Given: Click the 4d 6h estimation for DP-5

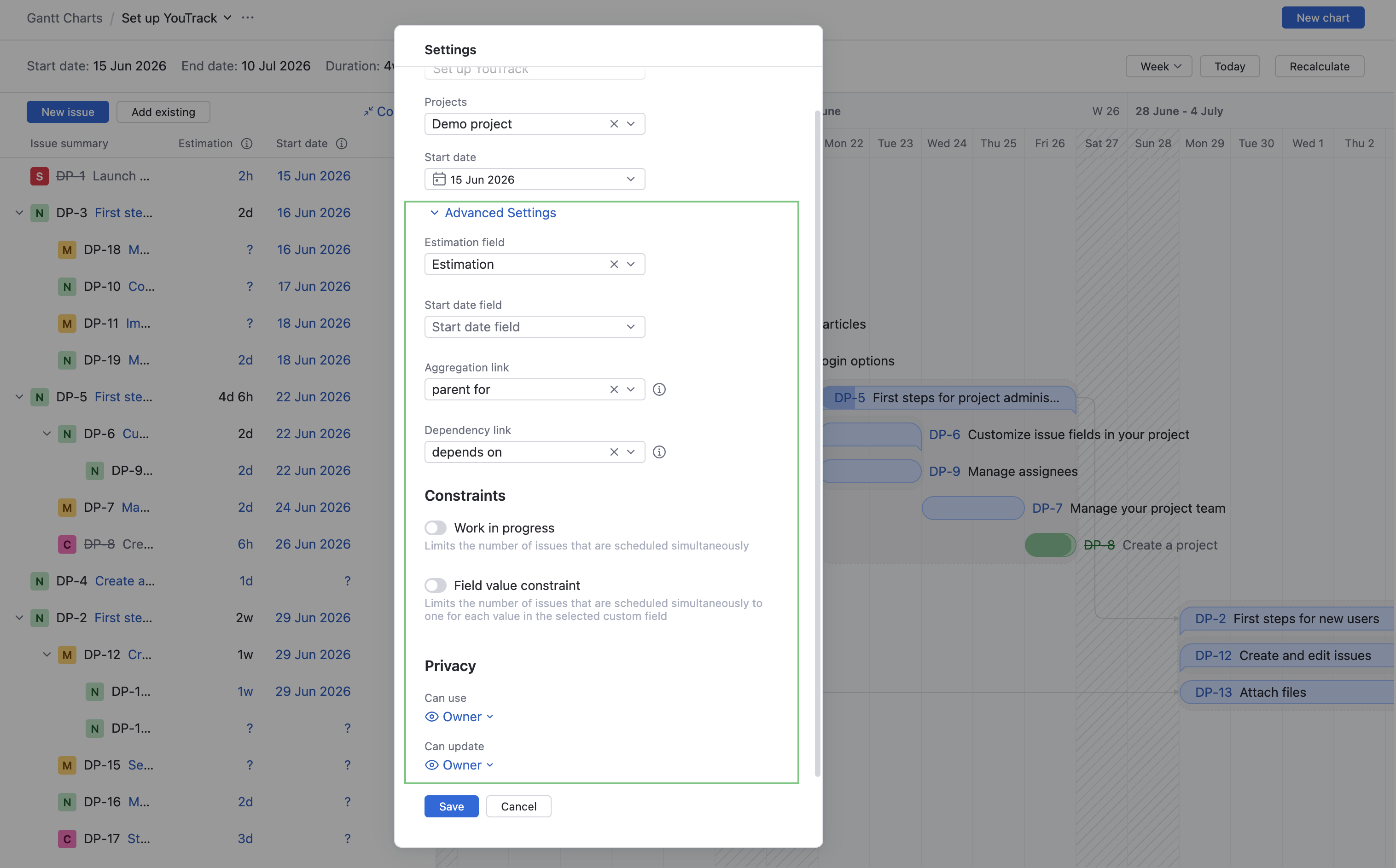Looking at the screenshot, I should pos(235,397).
